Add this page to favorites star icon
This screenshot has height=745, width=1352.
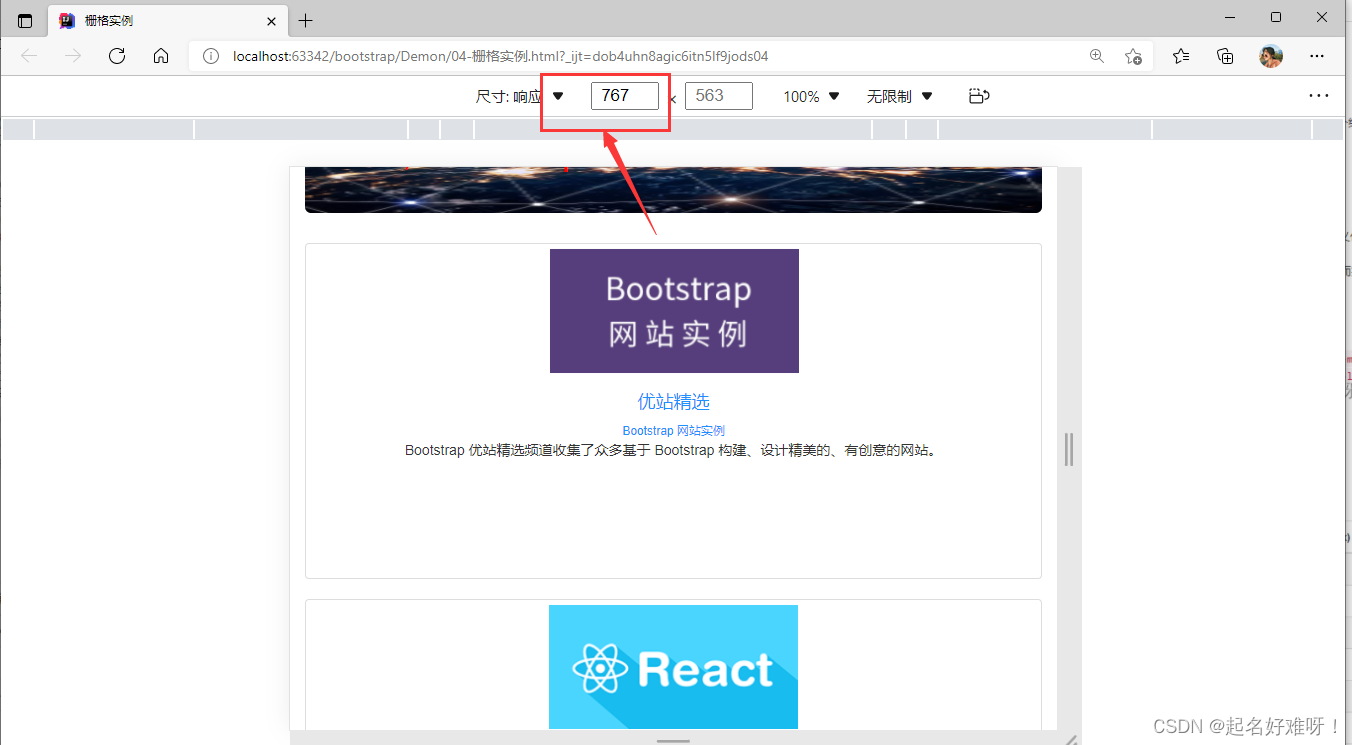coord(1133,56)
